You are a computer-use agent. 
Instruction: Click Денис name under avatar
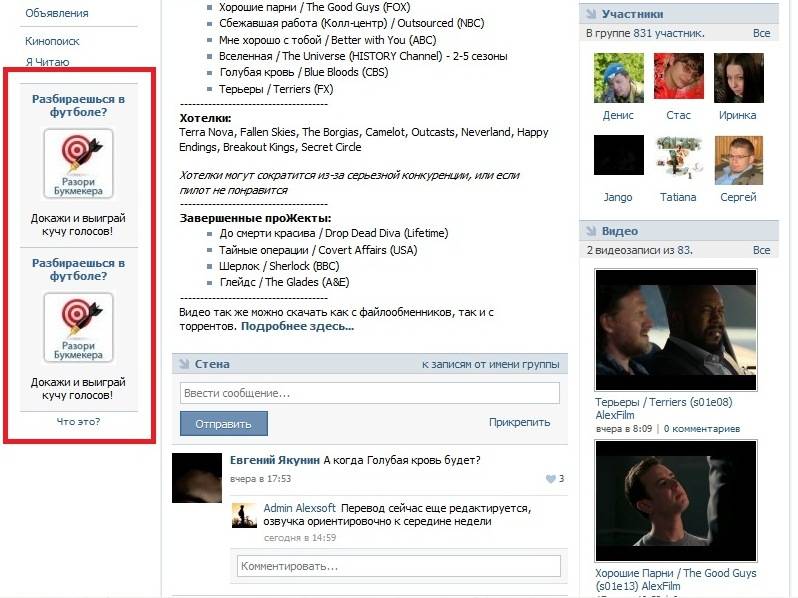(x=618, y=115)
